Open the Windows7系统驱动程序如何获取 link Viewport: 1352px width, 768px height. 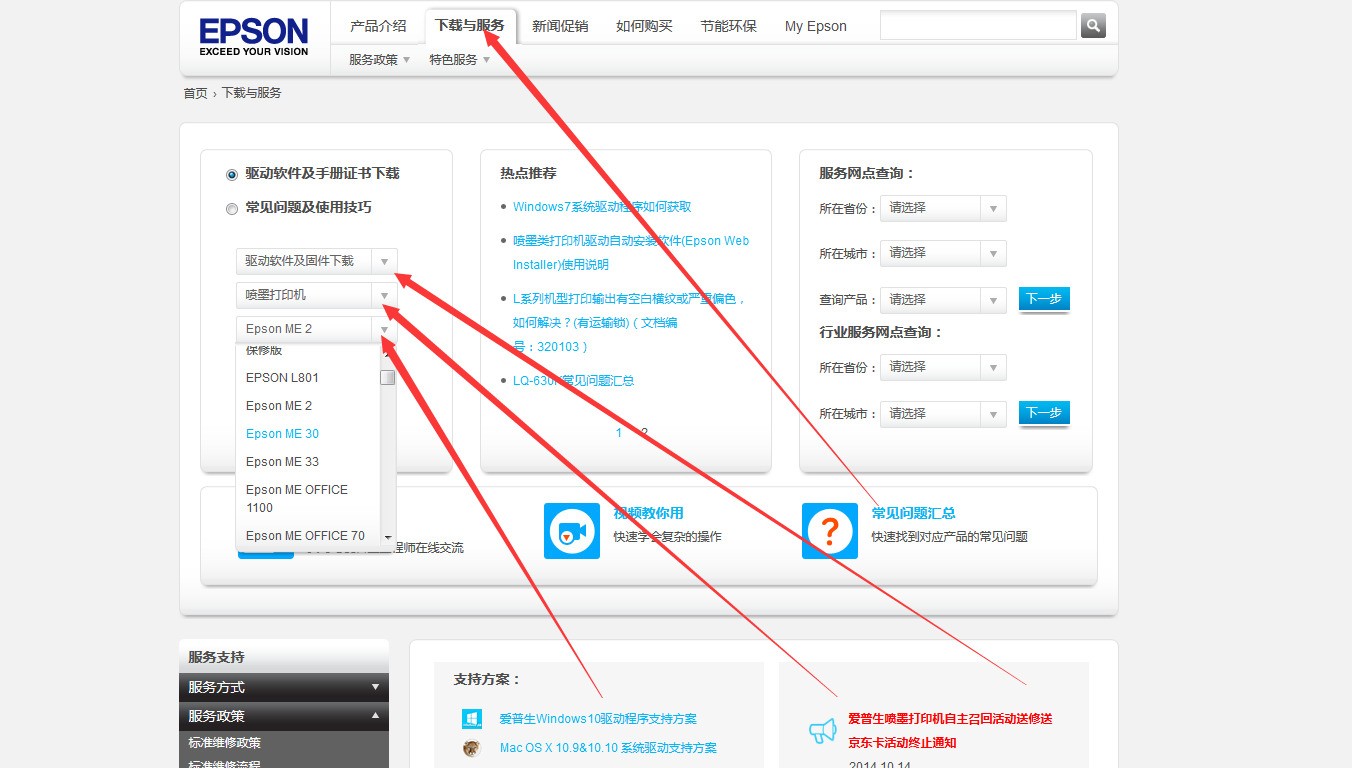point(602,207)
